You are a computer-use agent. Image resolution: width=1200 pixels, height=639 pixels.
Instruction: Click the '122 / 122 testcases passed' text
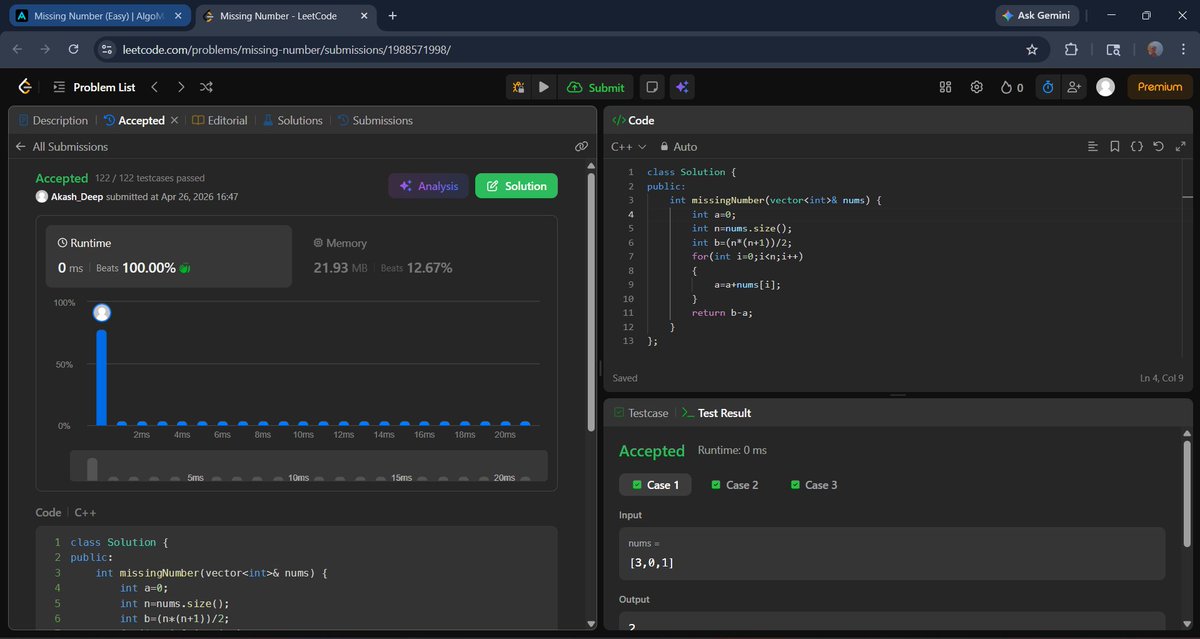click(151, 178)
